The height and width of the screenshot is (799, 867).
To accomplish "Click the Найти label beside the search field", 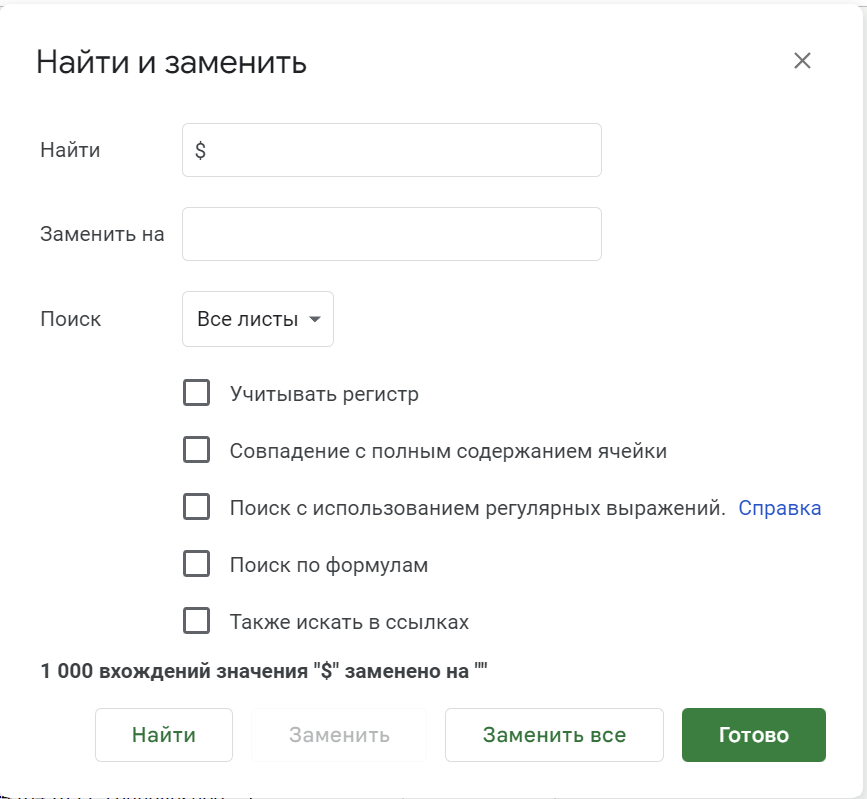I will point(70,150).
